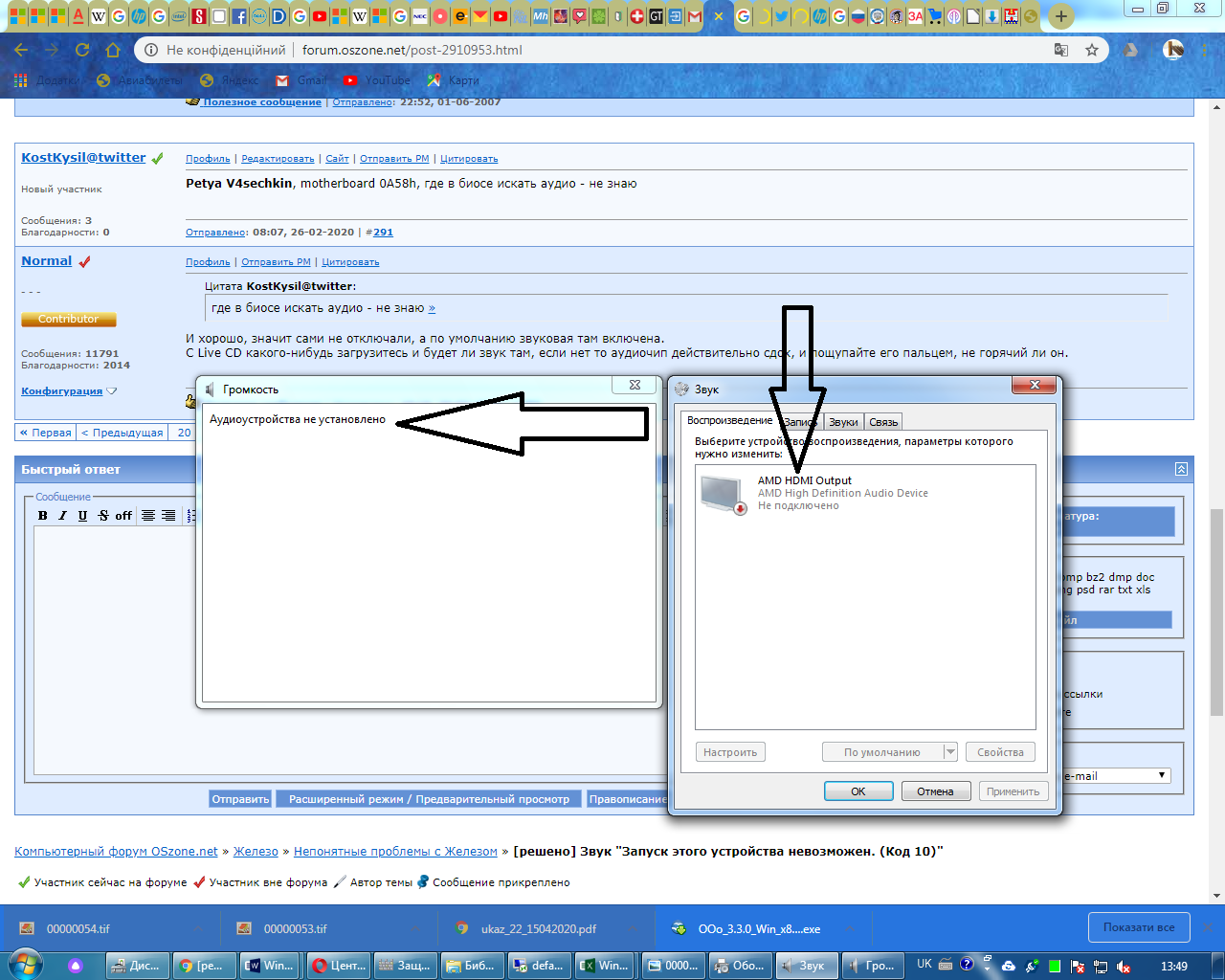
Task: Open the Windows Start menu
Action: click(25, 964)
